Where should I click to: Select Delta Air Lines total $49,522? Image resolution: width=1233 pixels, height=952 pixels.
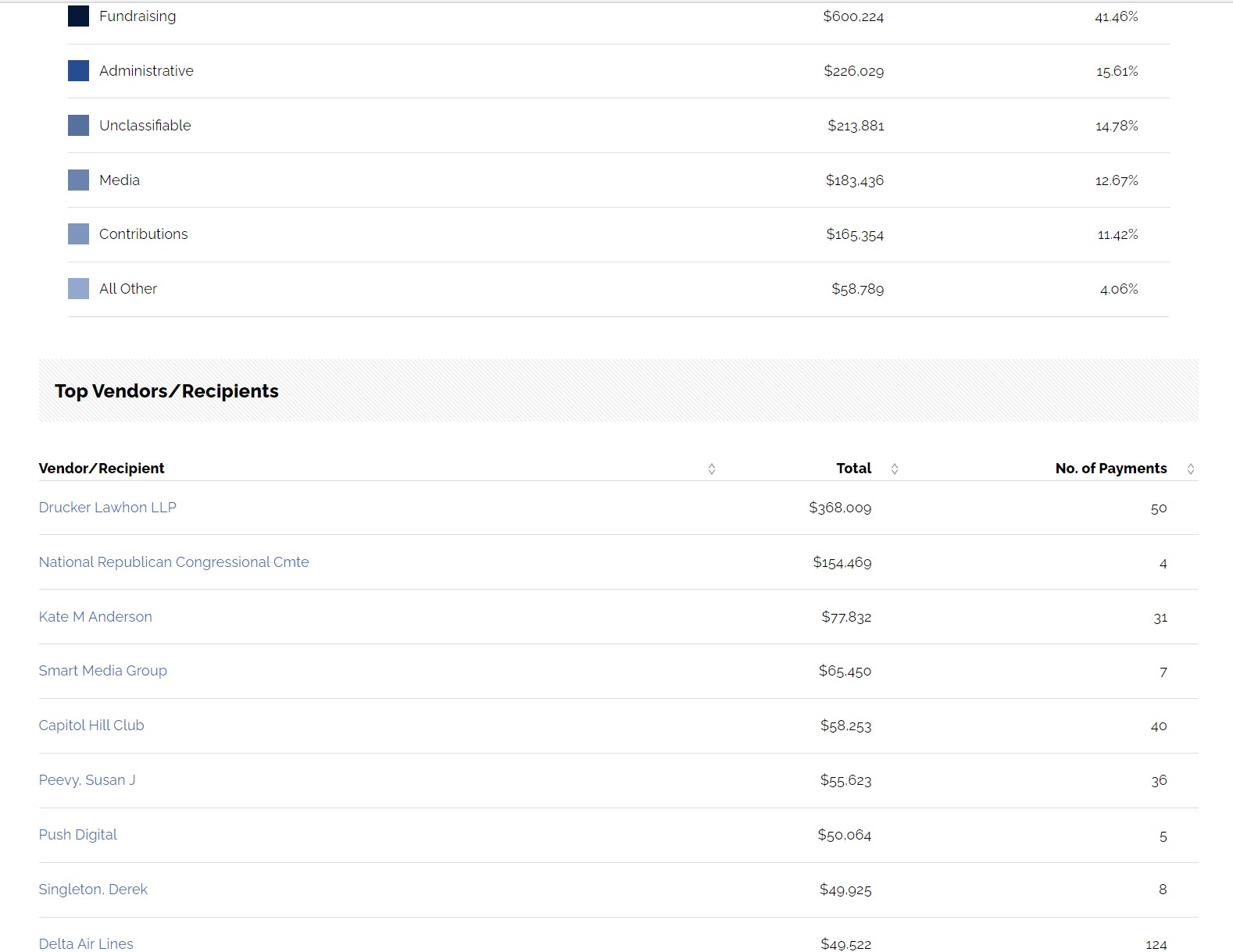pos(846,943)
